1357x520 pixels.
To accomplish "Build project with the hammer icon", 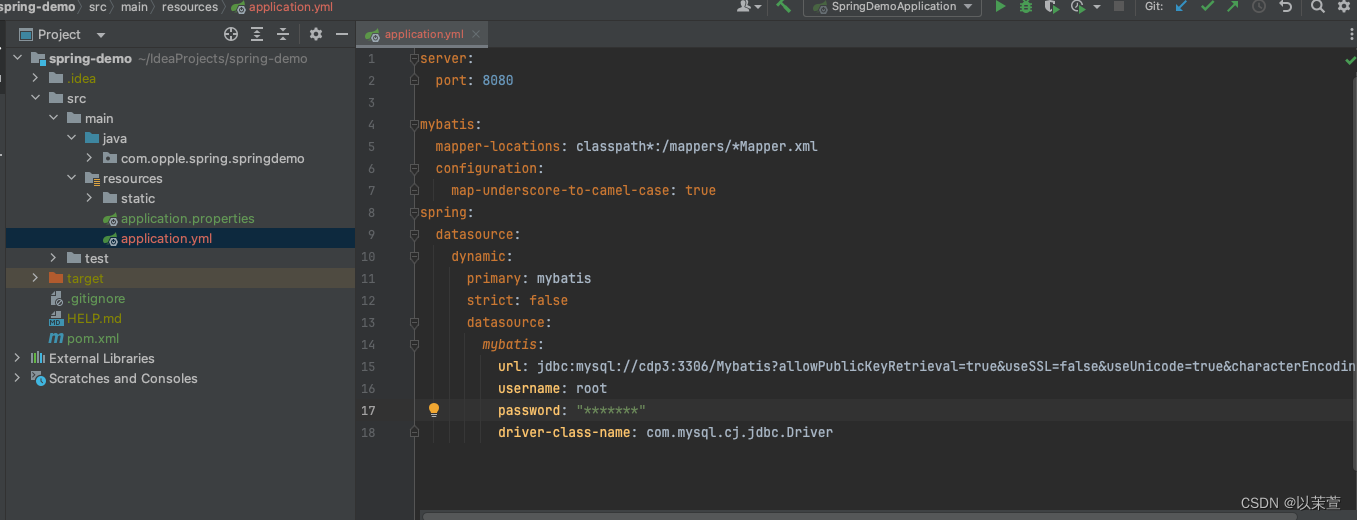I will point(784,7).
